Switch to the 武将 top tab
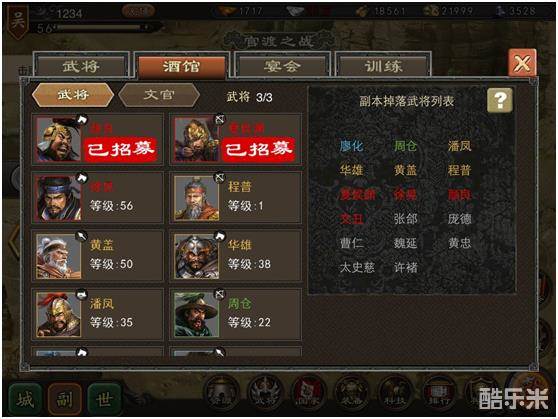Screen dimensions: 558x419 pos(81,66)
